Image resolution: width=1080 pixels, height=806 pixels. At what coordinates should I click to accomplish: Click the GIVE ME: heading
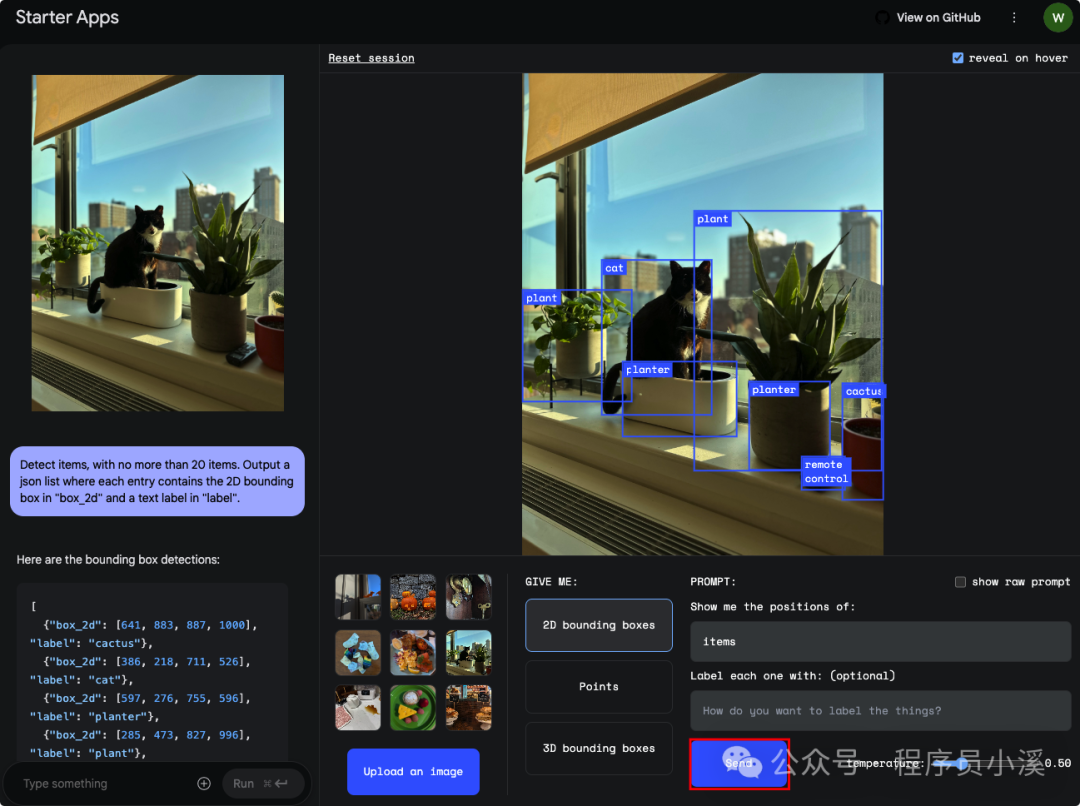pos(551,582)
